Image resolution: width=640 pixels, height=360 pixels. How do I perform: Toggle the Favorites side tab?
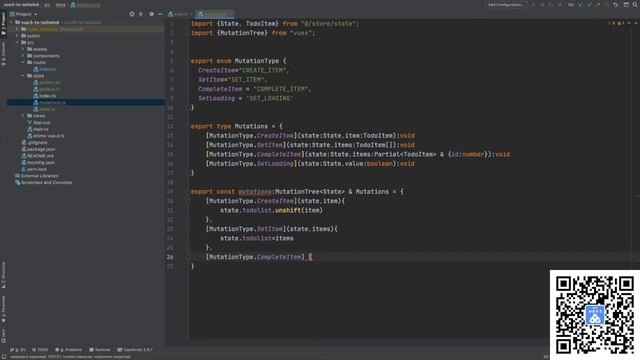4,309
